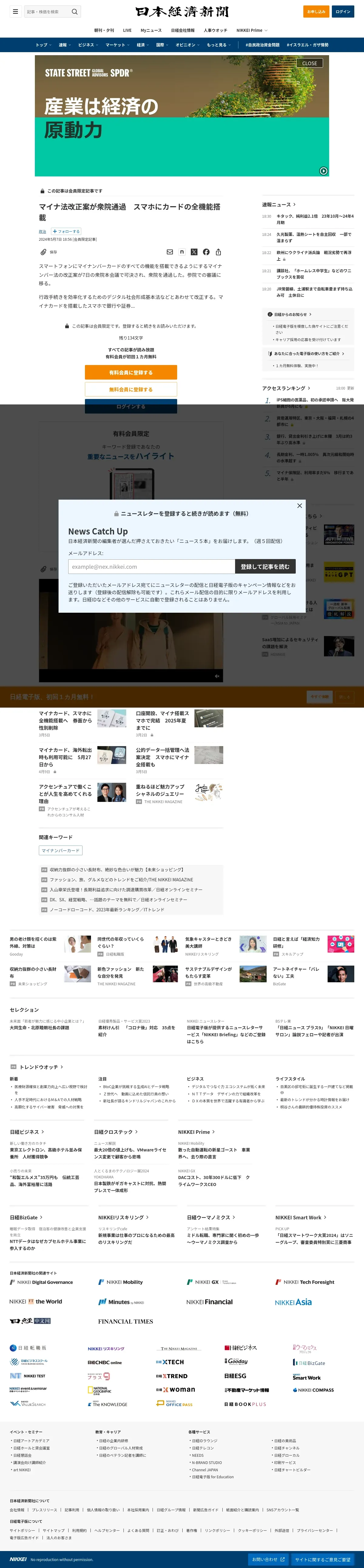Open the FINANCIAL TIMES logo link
364x1568 pixels.
(125, 1322)
